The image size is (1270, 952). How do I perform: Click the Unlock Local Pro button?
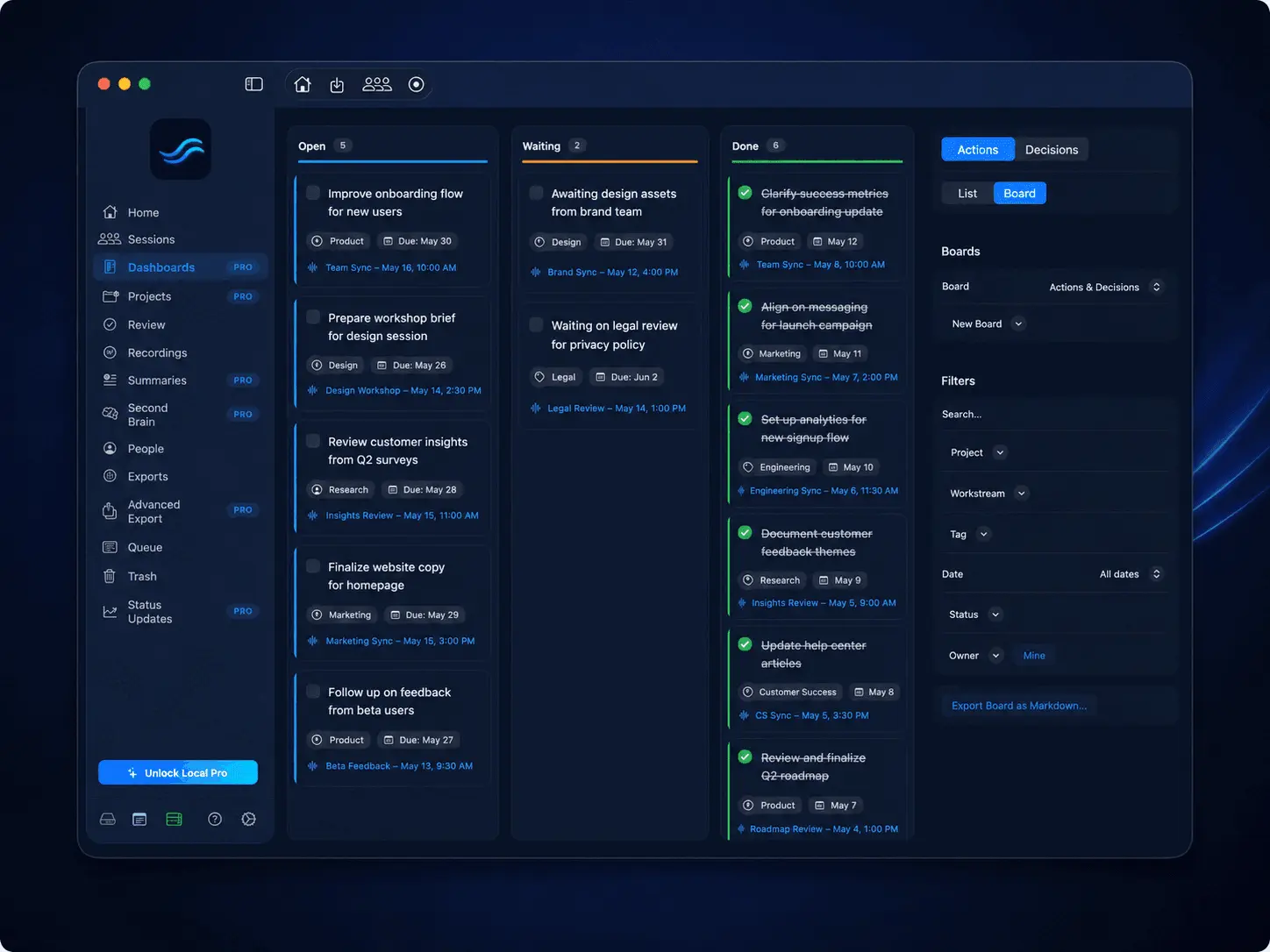tap(178, 772)
